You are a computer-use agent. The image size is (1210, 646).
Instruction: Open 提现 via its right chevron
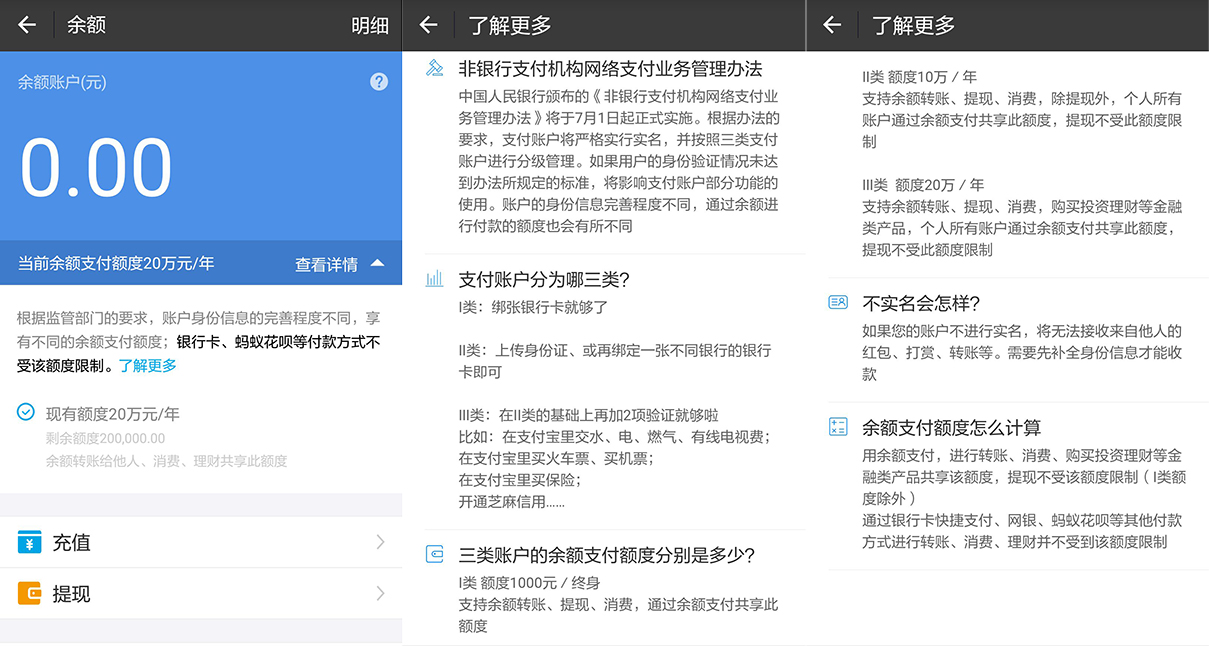coord(380,593)
